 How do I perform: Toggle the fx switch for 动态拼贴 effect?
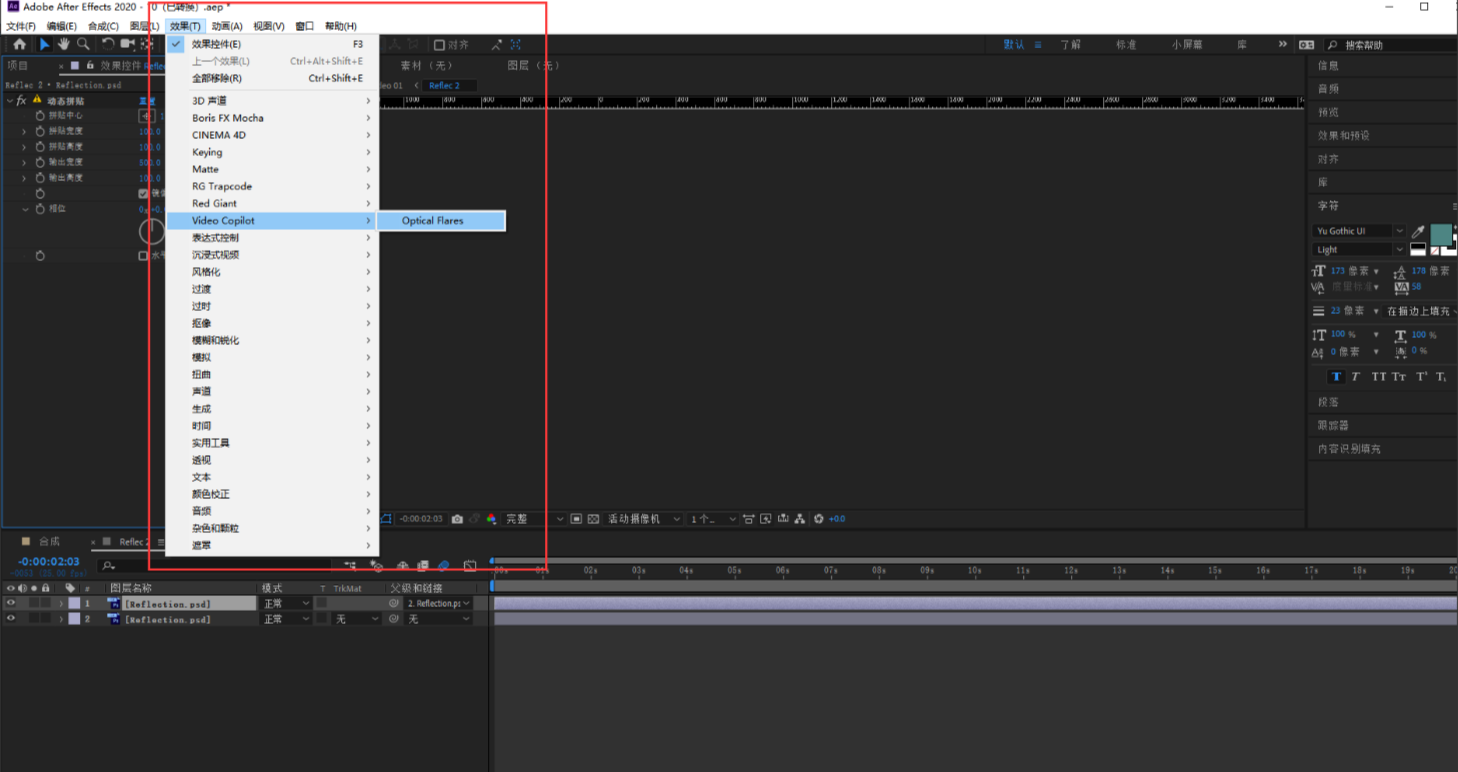click(x=21, y=101)
